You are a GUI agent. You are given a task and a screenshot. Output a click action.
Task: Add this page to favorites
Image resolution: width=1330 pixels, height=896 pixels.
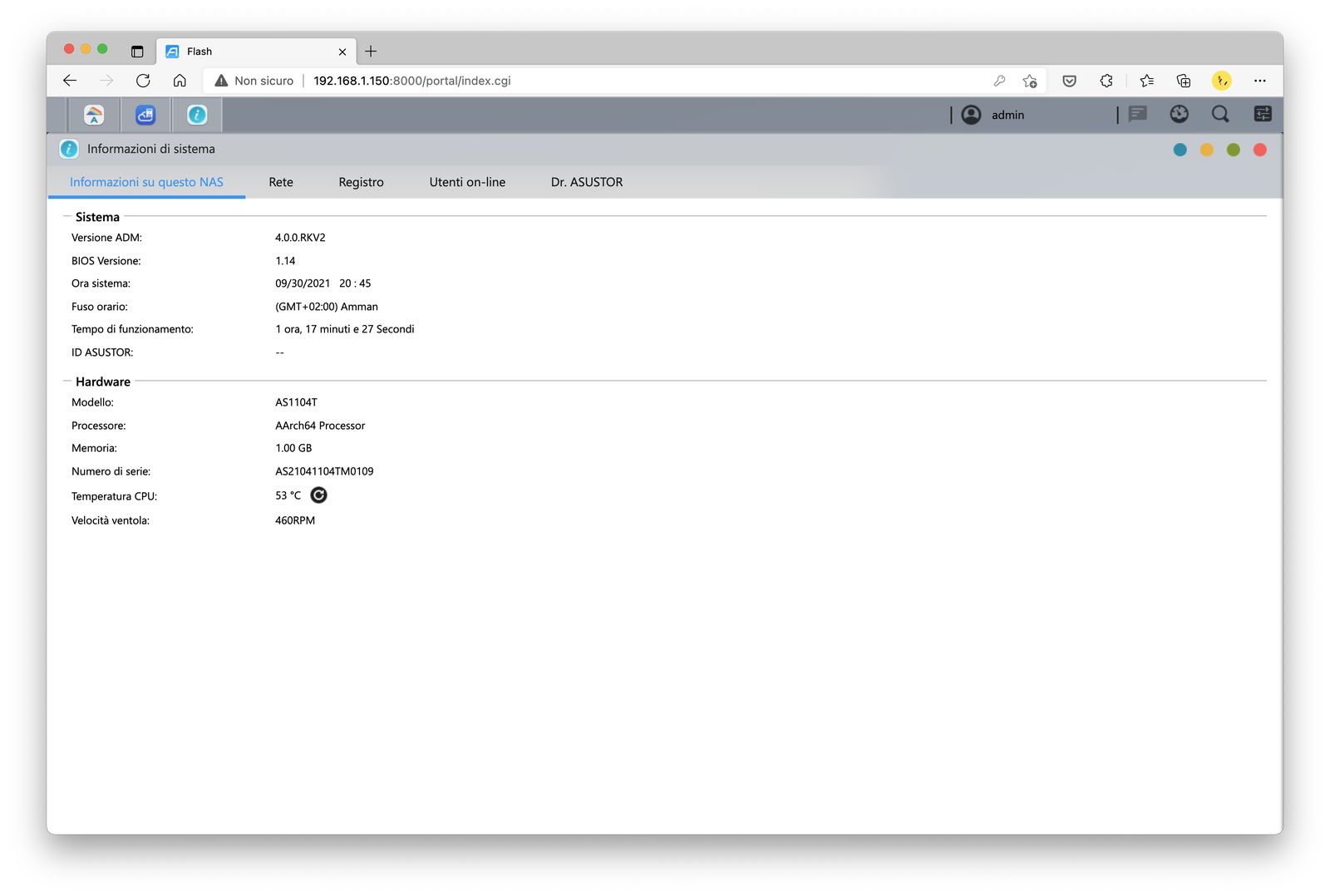coord(1030,81)
